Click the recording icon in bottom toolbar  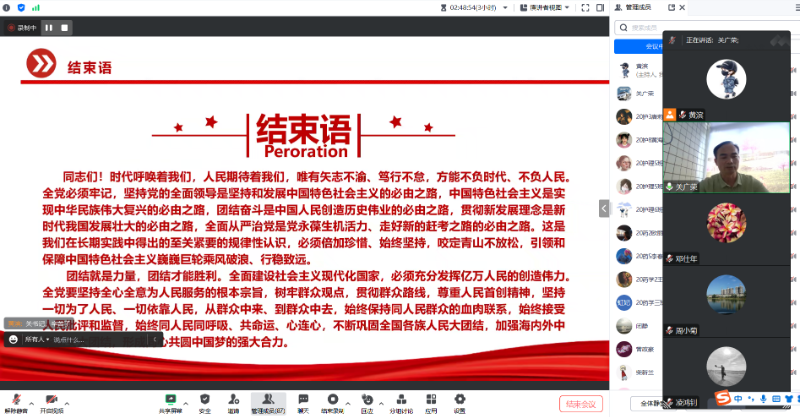tap(332, 401)
